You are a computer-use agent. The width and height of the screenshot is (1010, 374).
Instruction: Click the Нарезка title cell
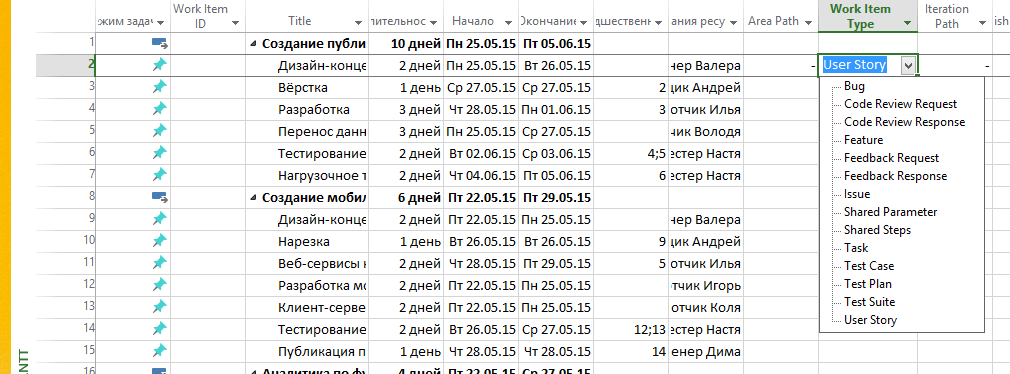point(307,241)
